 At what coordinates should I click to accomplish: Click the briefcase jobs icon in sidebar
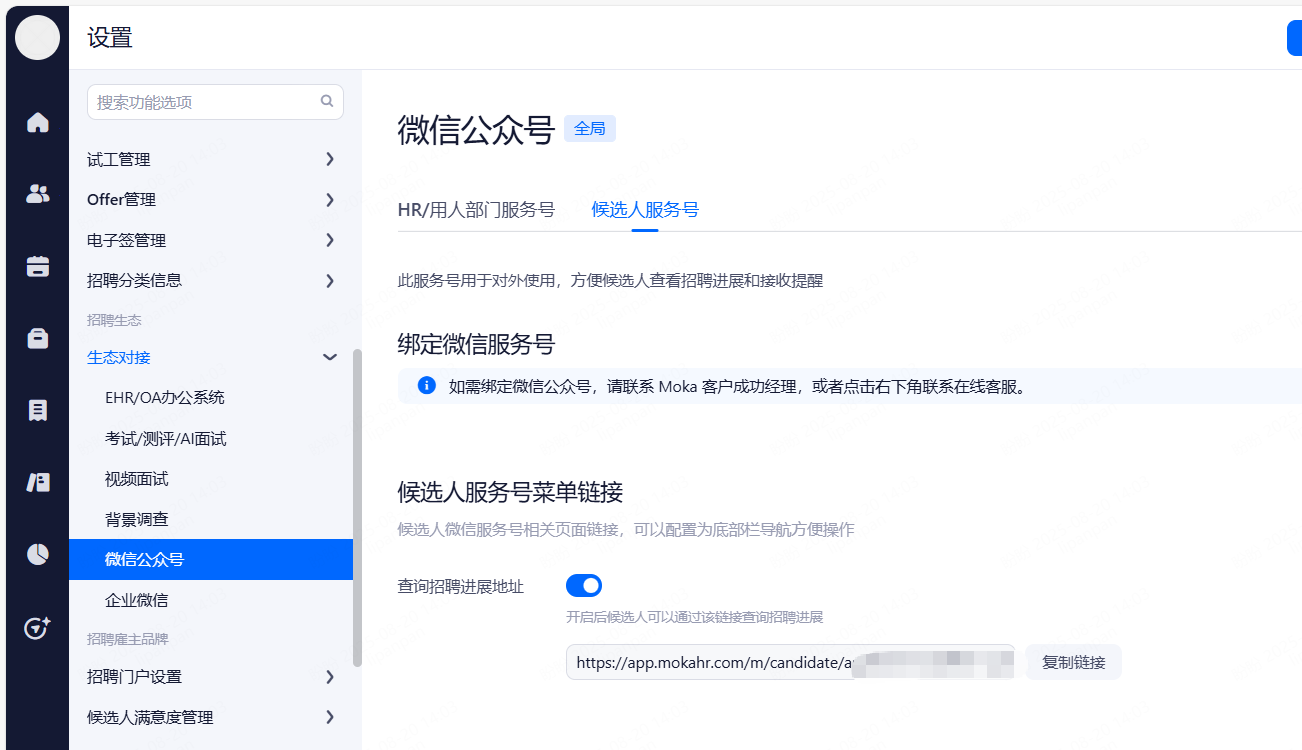click(x=38, y=338)
